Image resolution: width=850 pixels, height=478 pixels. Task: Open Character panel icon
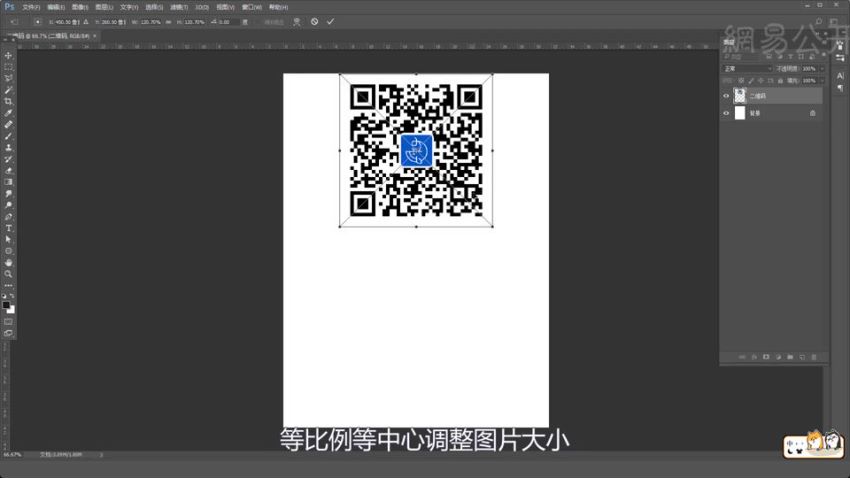coord(840,75)
